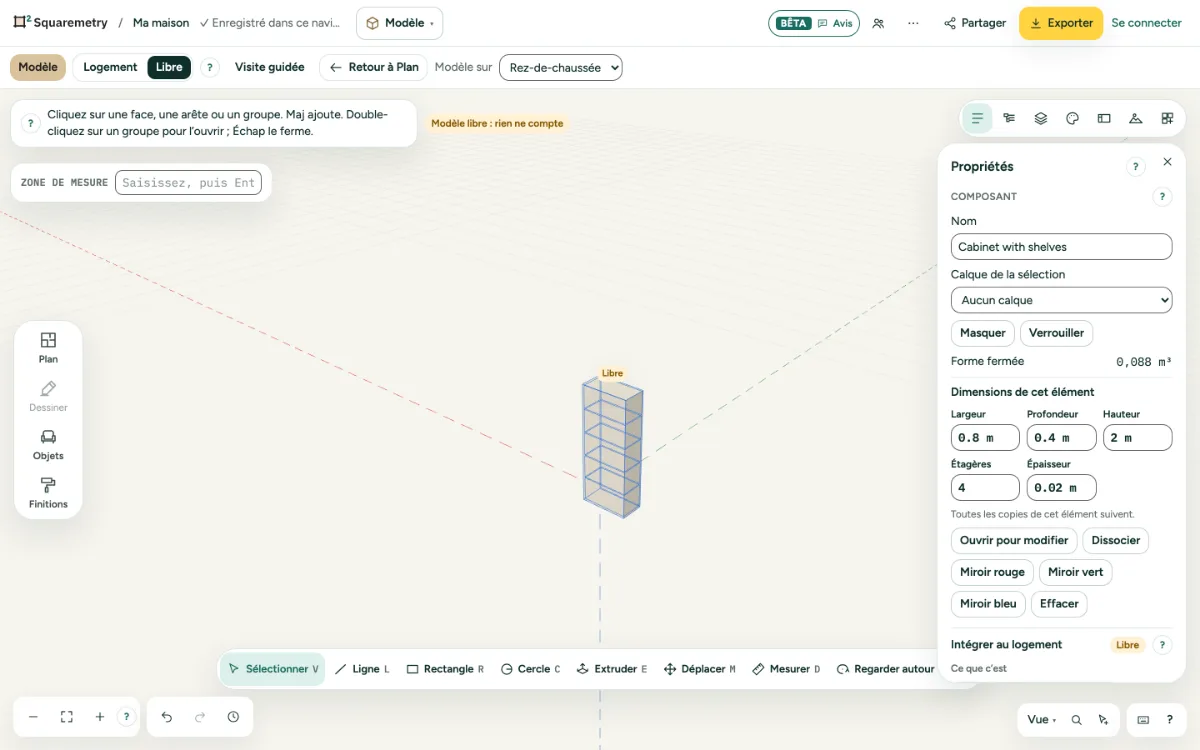Open the Calque de la sélection dropdown
Screen dimensions: 1200x750
coord(1061,300)
